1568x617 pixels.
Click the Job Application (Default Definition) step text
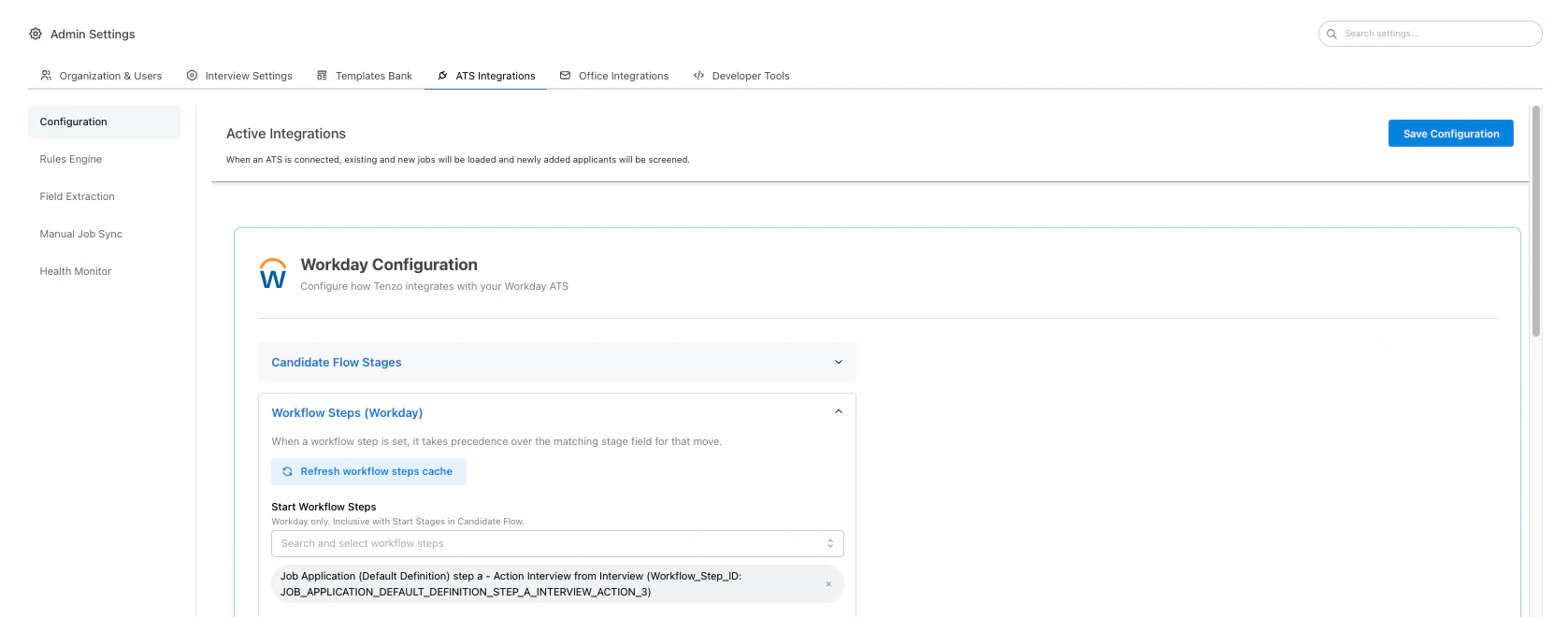pyautogui.click(x=511, y=584)
